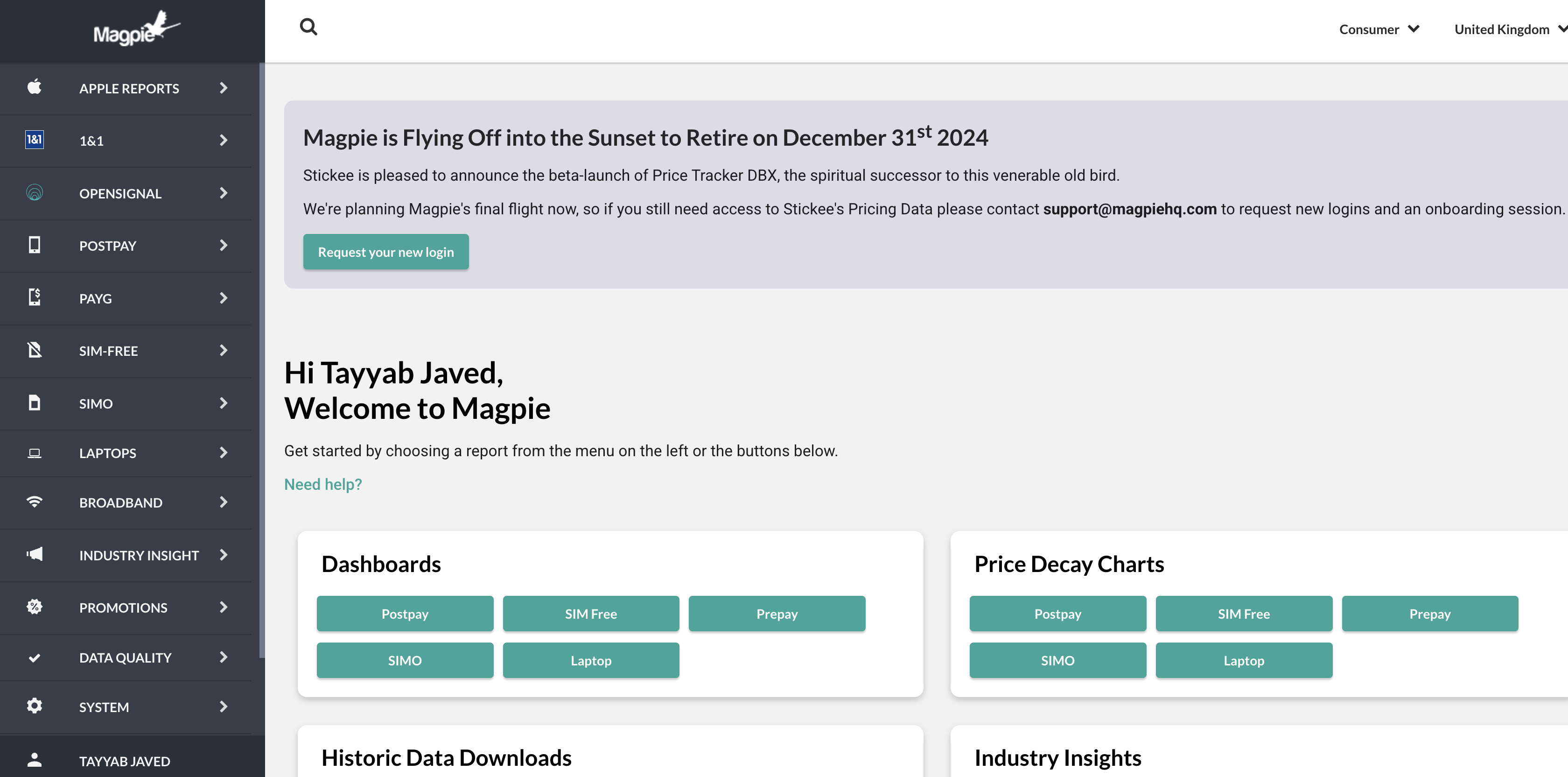Click the System gear icon
This screenshot has width=1568, height=777.
(35, 706)
